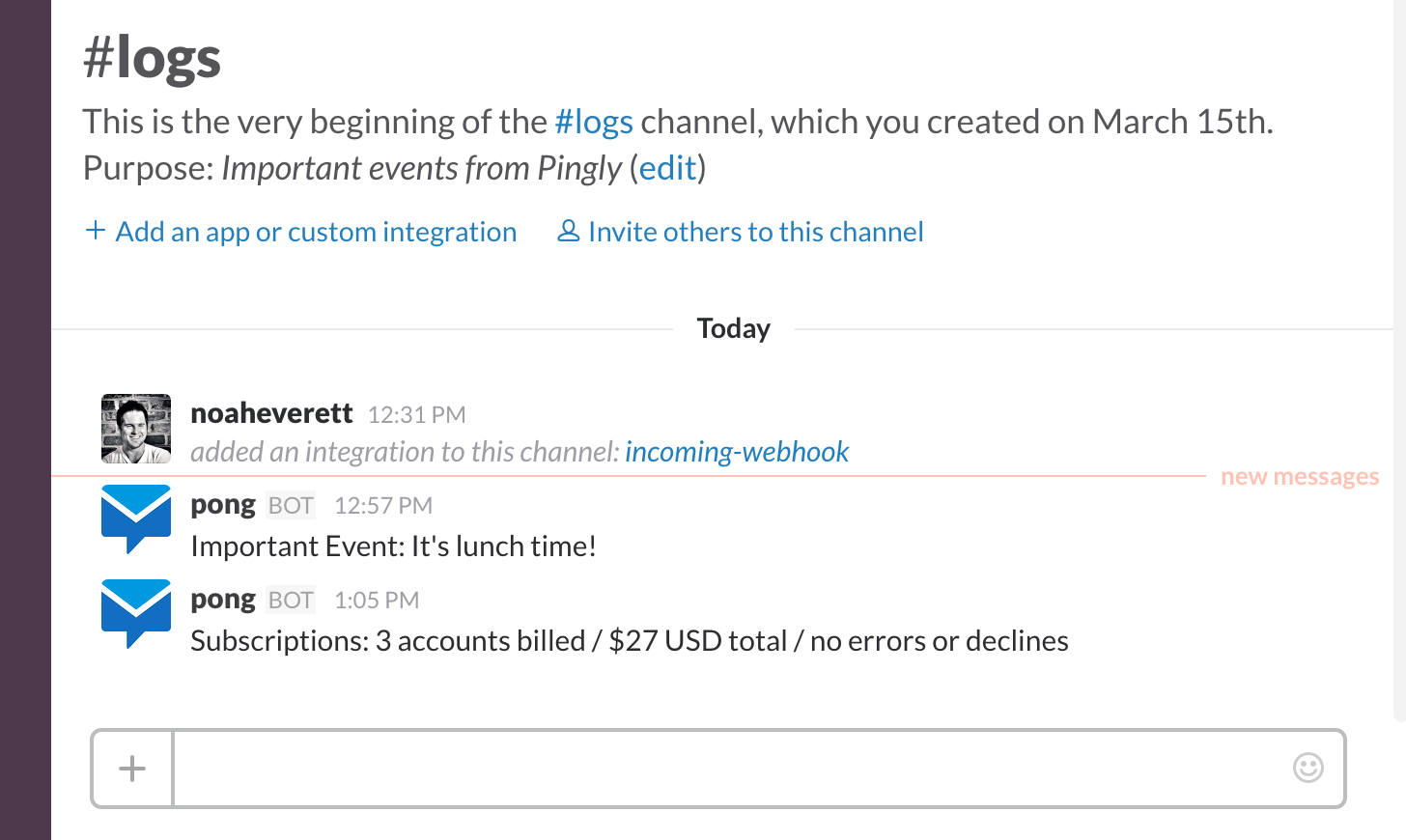Click the 12:31 PM message timestamp

pyautogui.click(x=416, y=415)
